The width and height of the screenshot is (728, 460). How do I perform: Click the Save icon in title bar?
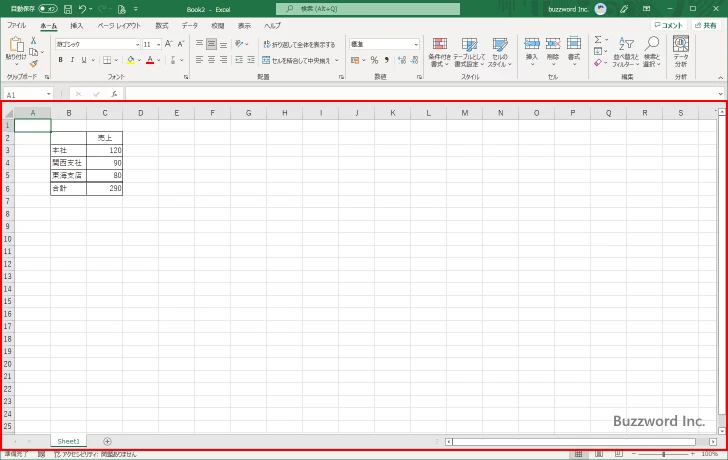click(x=68, y=9)
